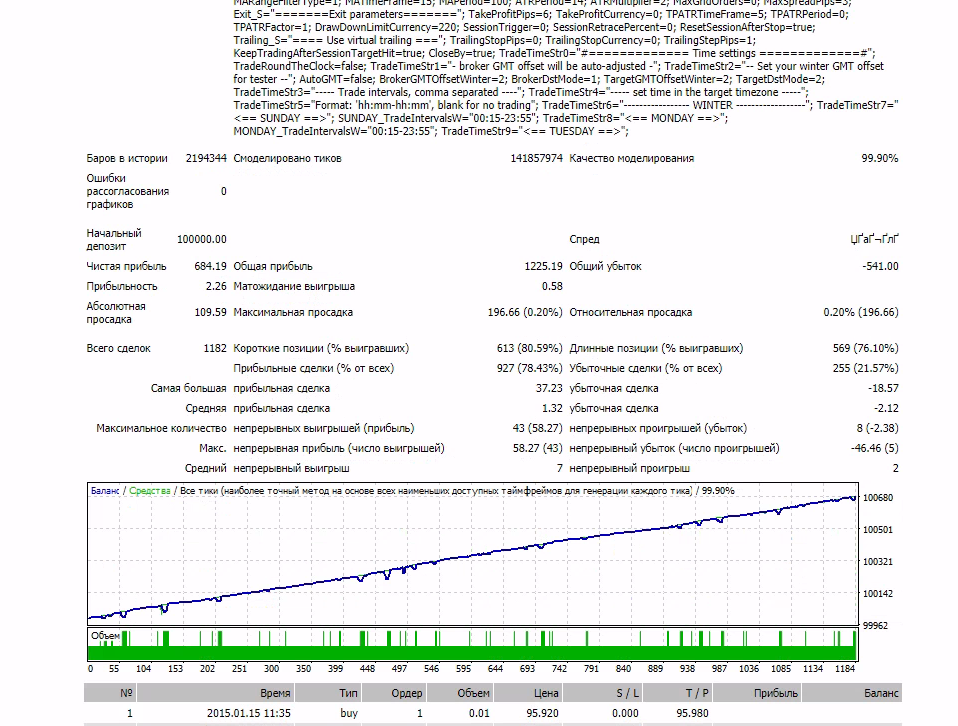Image resolution: width=958 pixels, height=726 pixels.
Task: Click the 'Баланс' legend label on the chart
Action: click(x=105, y=491)
